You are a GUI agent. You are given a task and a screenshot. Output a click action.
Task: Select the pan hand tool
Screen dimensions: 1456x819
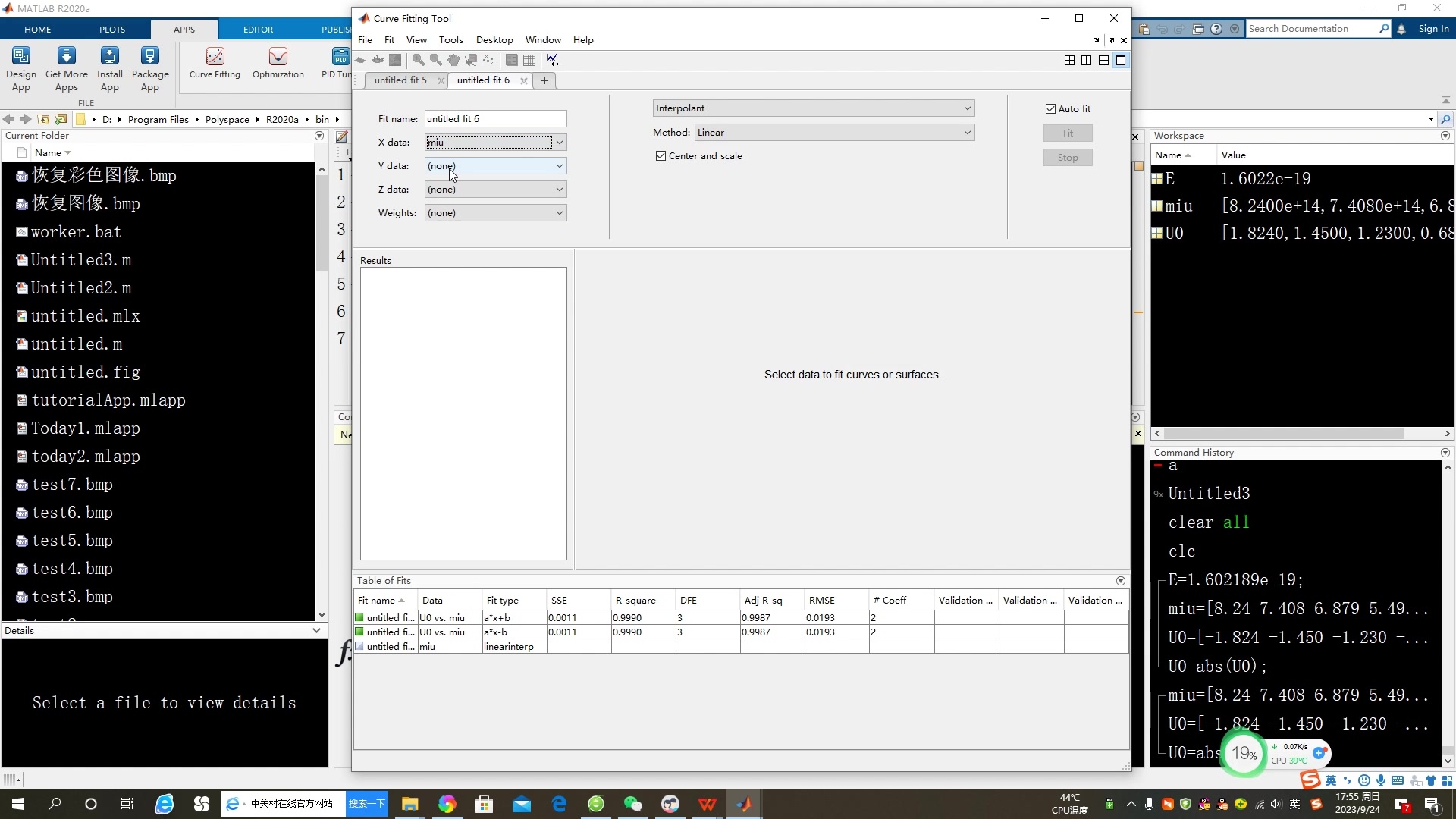(453, 60)
